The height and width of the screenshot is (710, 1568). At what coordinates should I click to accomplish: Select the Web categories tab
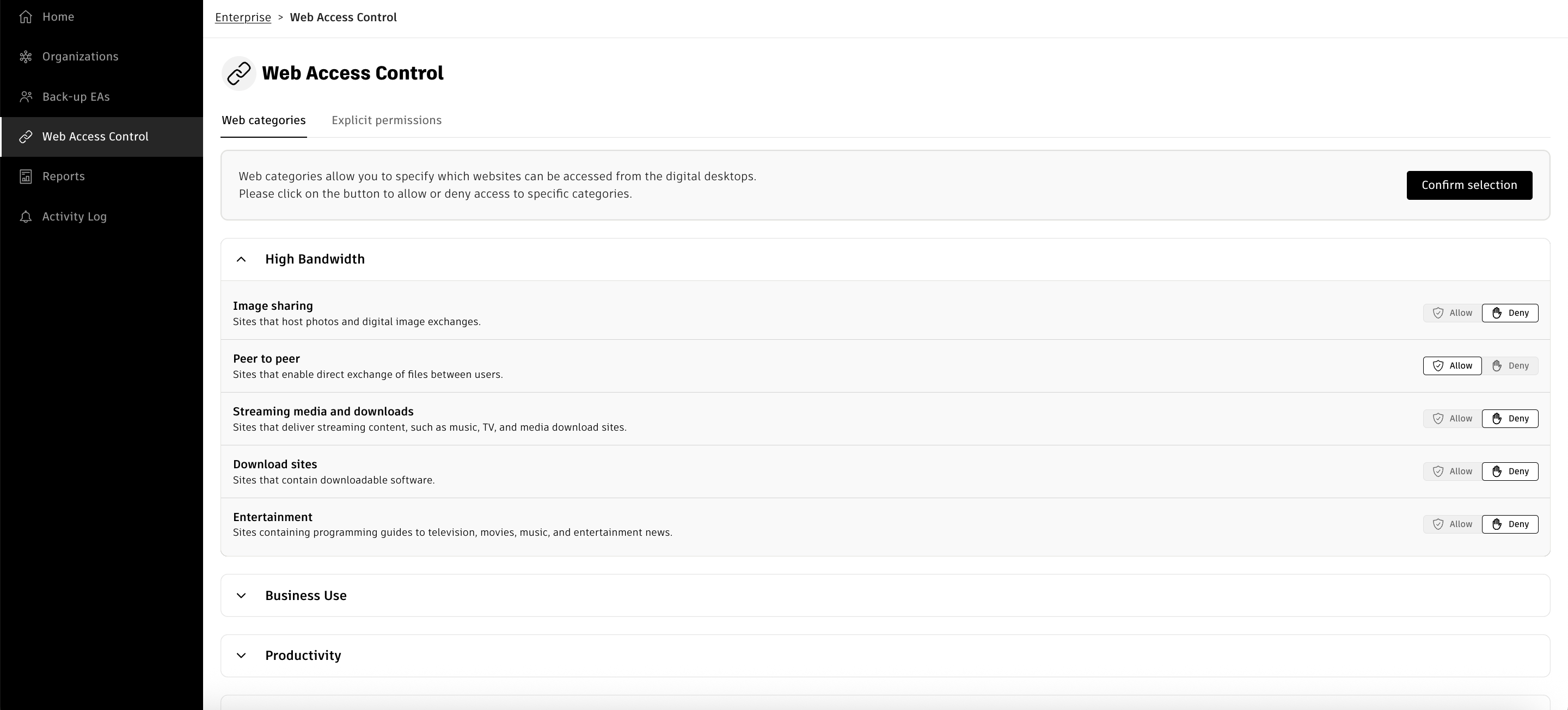(264, 120)
